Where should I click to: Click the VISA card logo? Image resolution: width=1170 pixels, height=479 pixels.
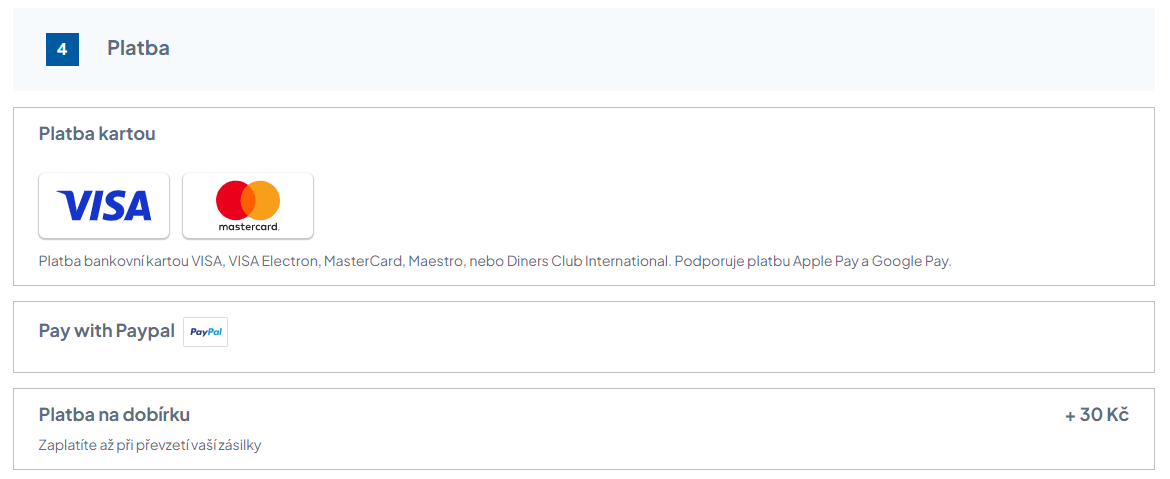tap(104, 206)
